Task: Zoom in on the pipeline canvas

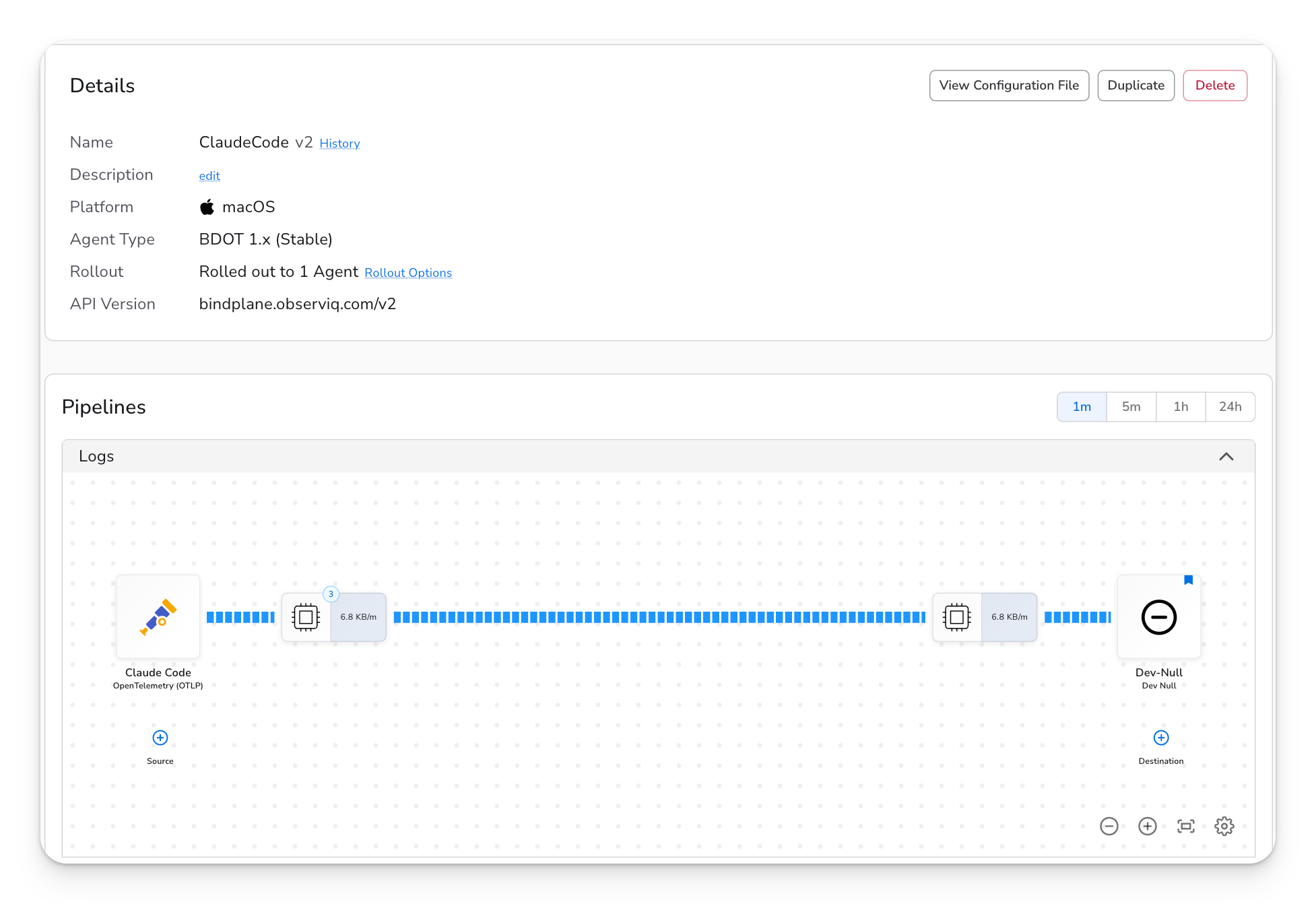Action: click(1148, 826)
